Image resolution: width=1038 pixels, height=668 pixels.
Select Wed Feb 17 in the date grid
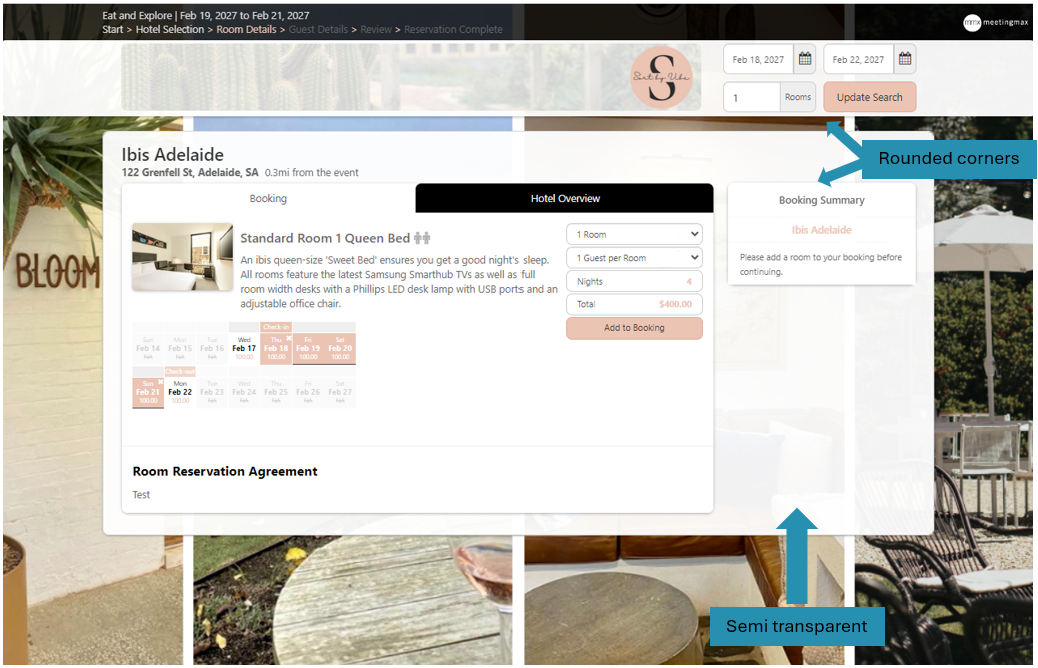244,348
